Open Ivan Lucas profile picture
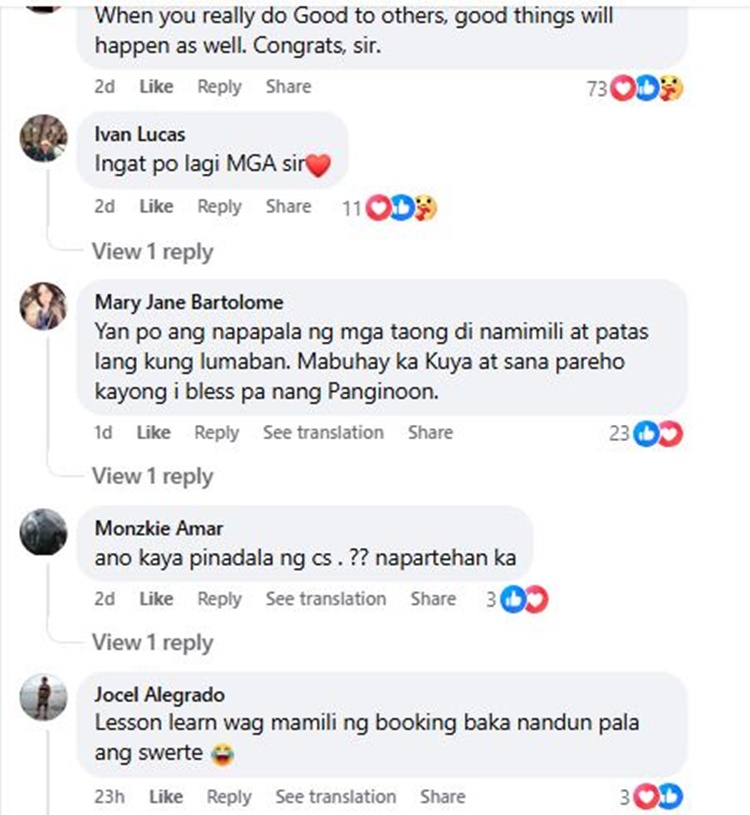The height and width of the screenshot is (815, 750). (x=44, y=138)
